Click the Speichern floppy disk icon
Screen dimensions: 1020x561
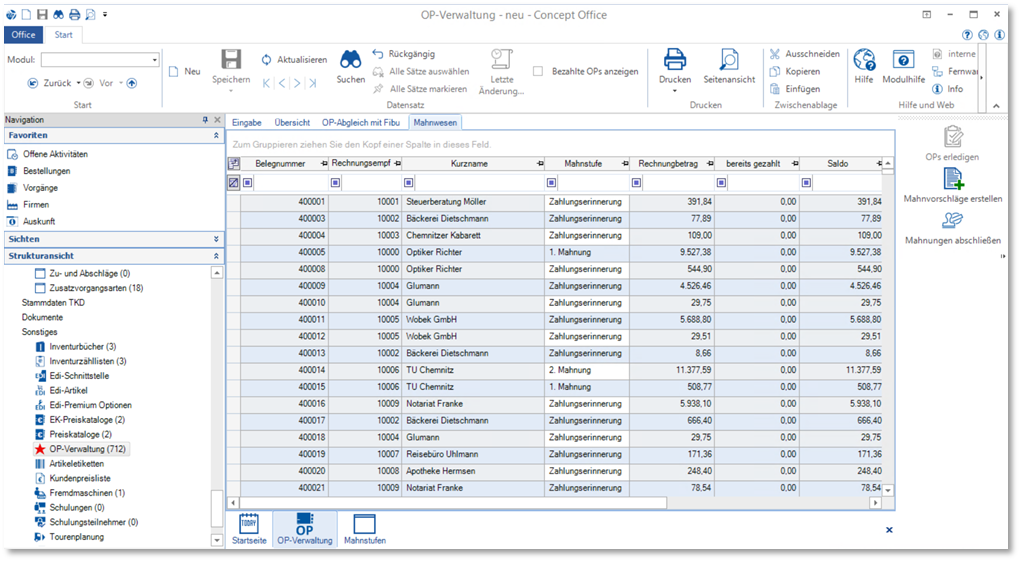click(x=231, y=60)
